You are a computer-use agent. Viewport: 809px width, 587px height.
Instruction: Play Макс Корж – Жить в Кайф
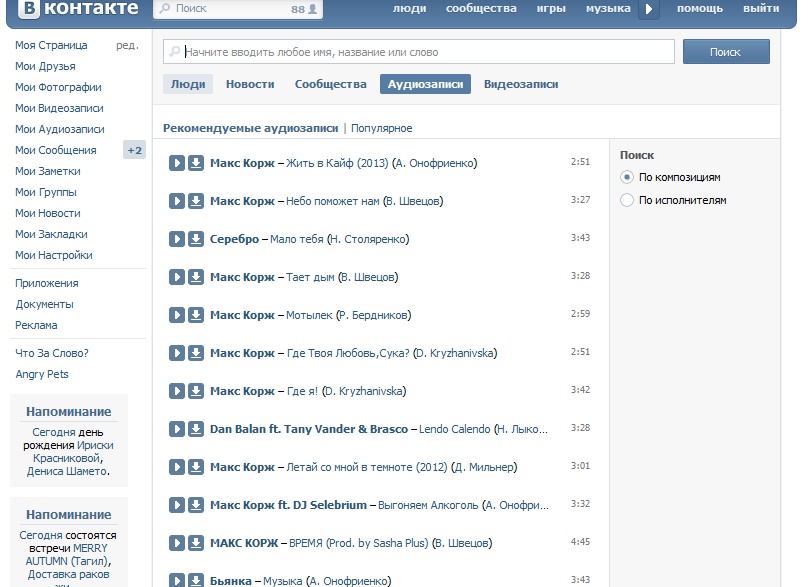[176, 163]
